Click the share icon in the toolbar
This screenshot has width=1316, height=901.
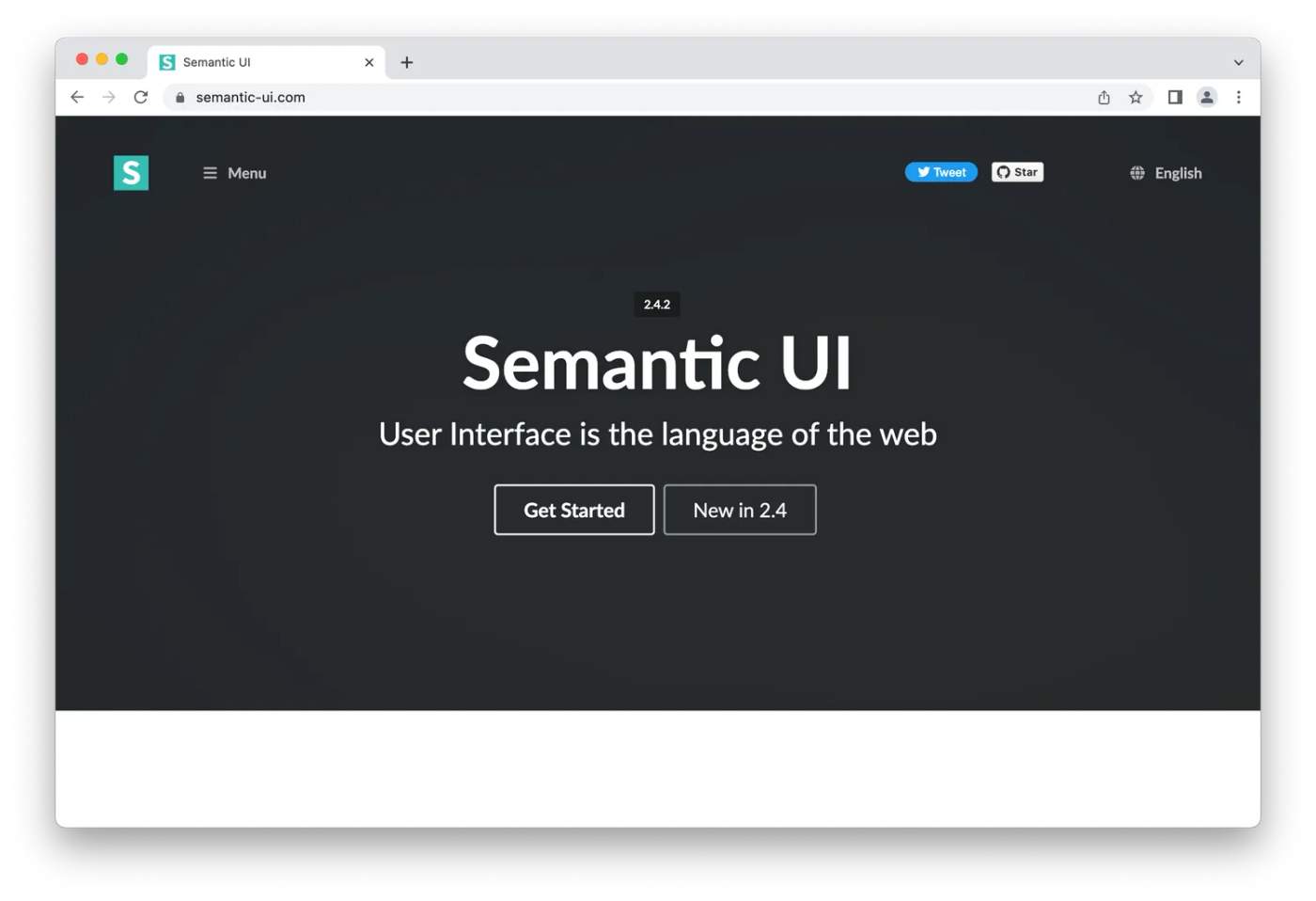[x=1104, y=97]
